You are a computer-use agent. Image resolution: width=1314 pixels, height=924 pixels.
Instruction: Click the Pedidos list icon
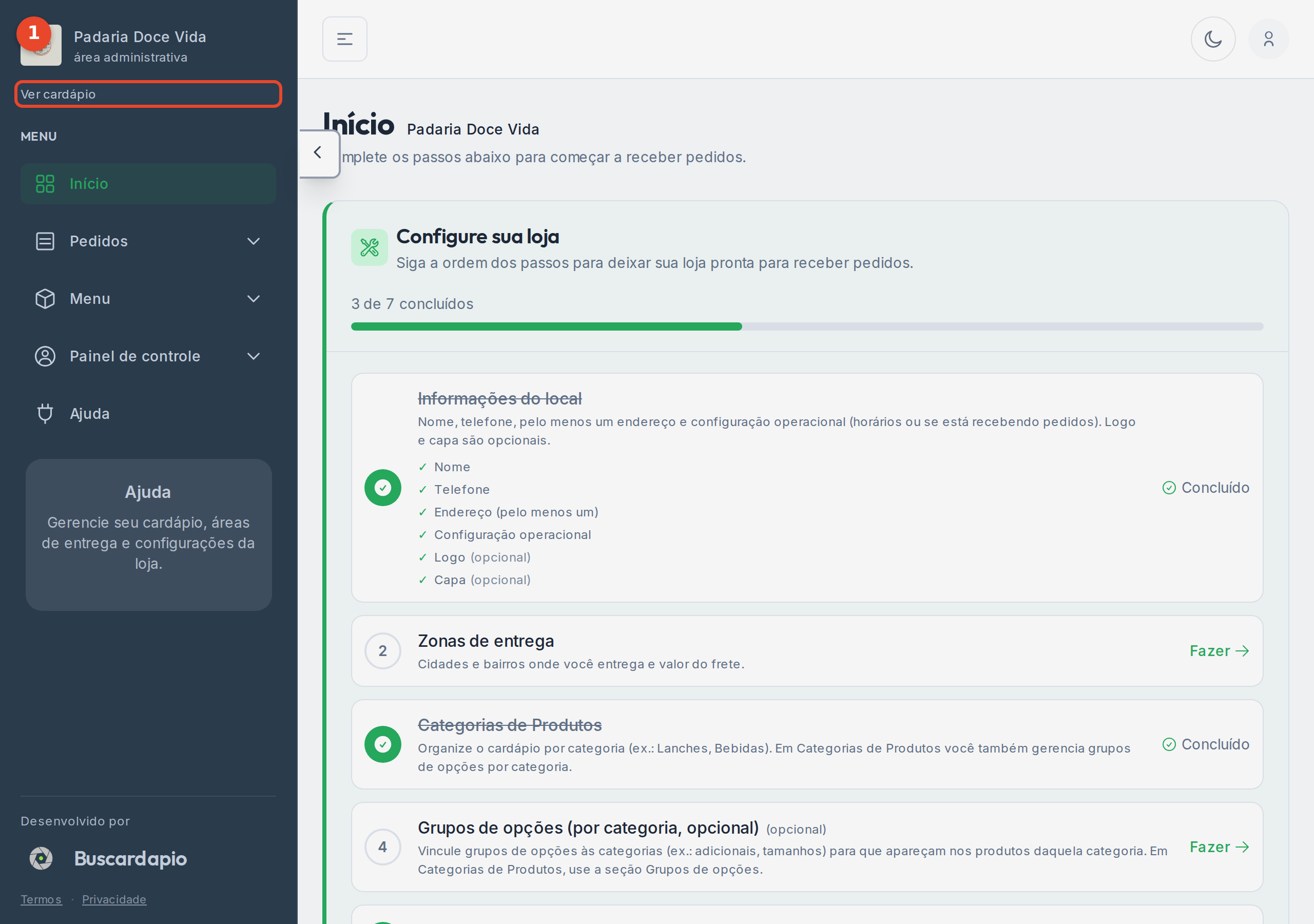(45, 242)
